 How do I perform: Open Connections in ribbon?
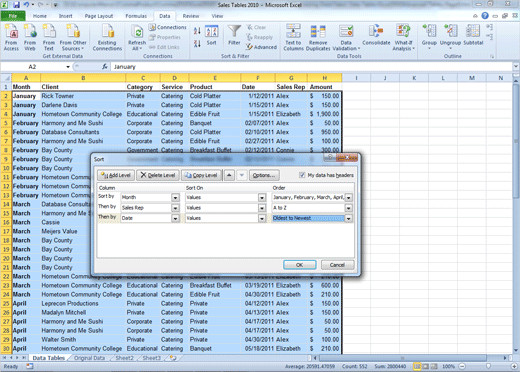pos(168,27)
